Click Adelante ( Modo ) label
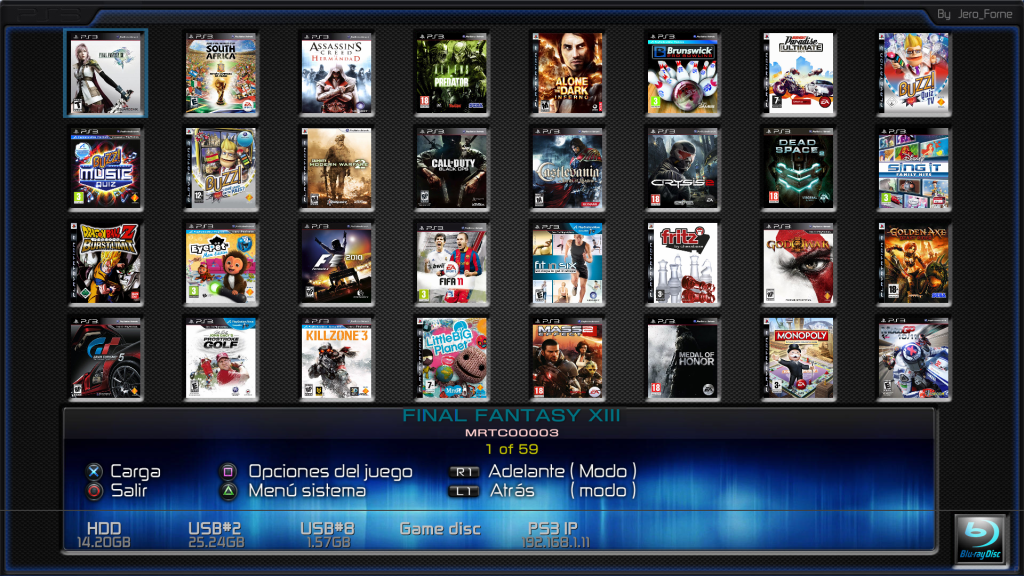1024x576 pixels. [562, 471]
